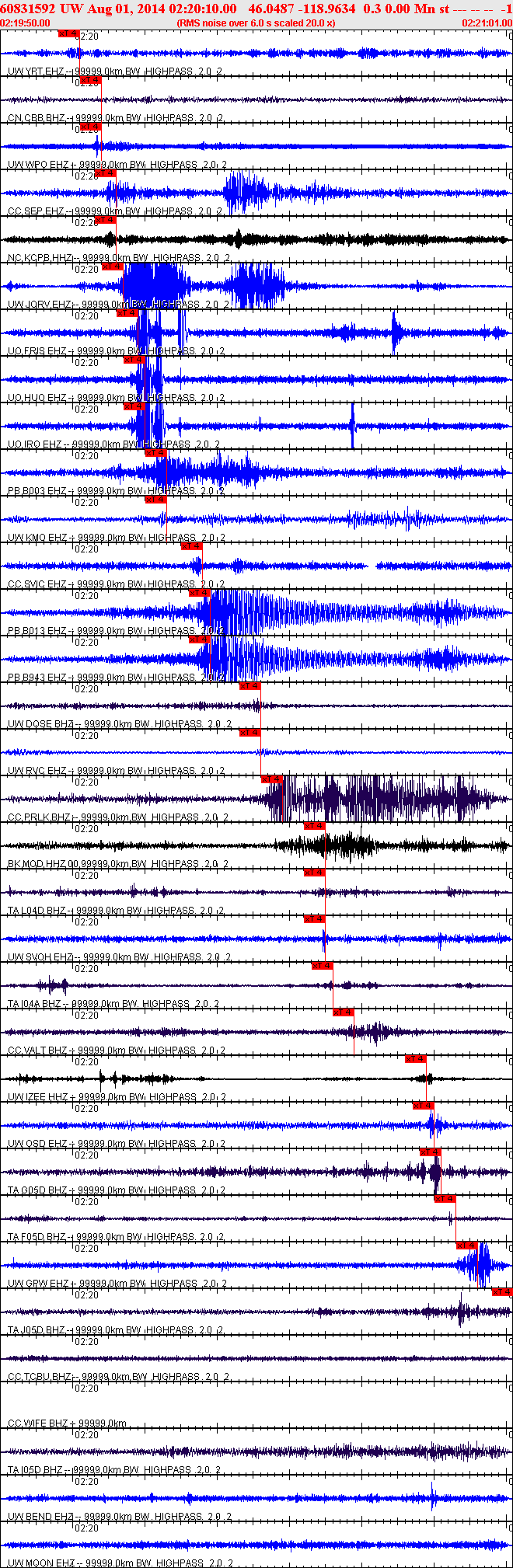Click the red pick marker on CN CBB trace
This screenshot has height=1568, width=513.
(x=91, y=80)
